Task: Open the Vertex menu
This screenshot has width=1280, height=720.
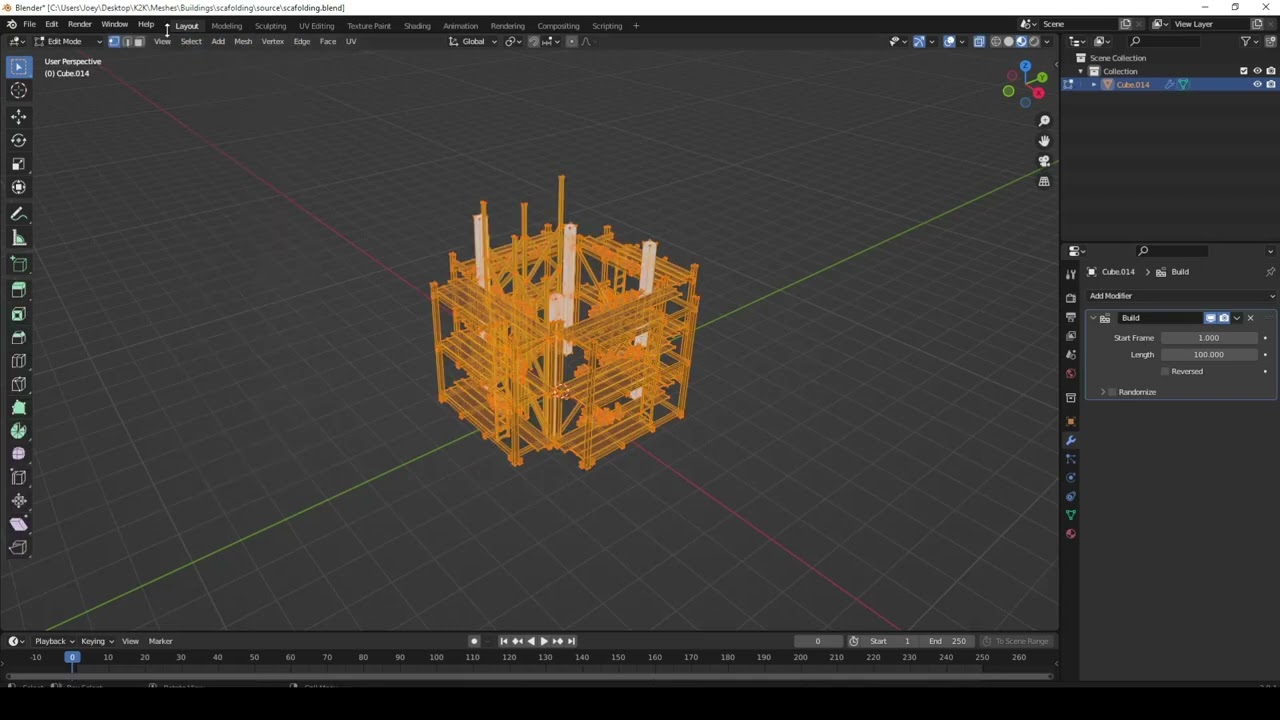Action: click(272, 41)
